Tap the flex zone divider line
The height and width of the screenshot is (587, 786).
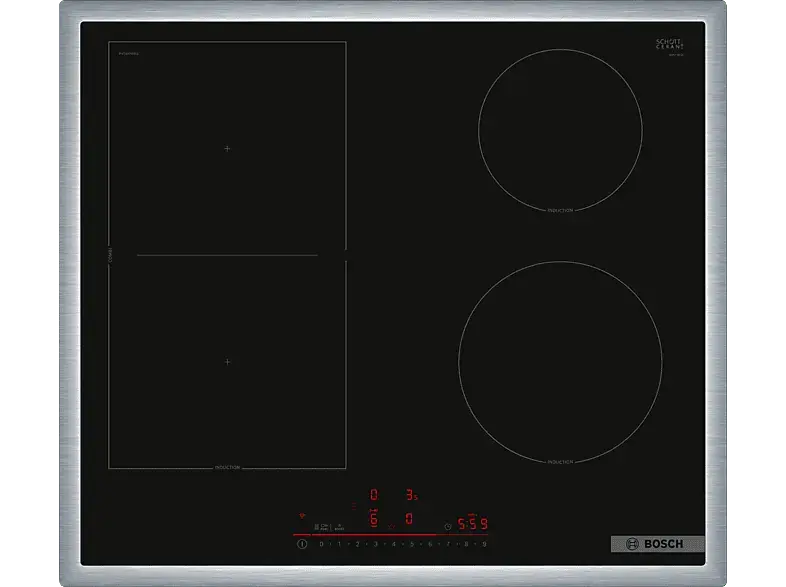click(227, 255)
